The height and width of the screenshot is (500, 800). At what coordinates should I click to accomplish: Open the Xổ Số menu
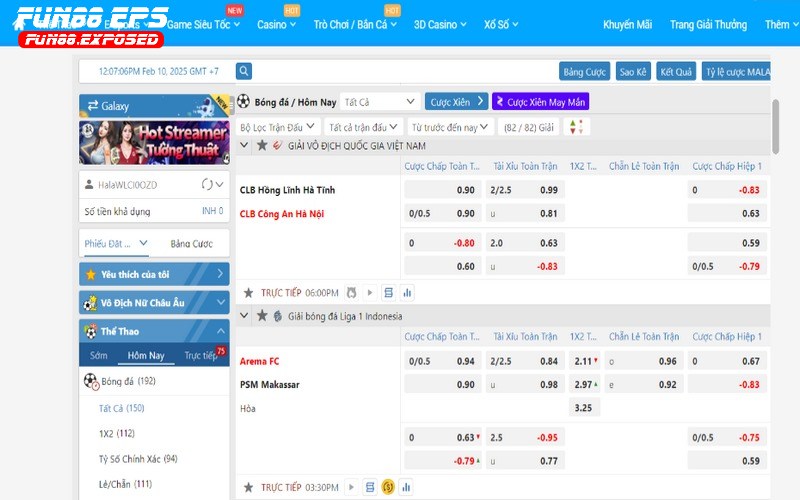pyautogui.click(x=501, y=24)
